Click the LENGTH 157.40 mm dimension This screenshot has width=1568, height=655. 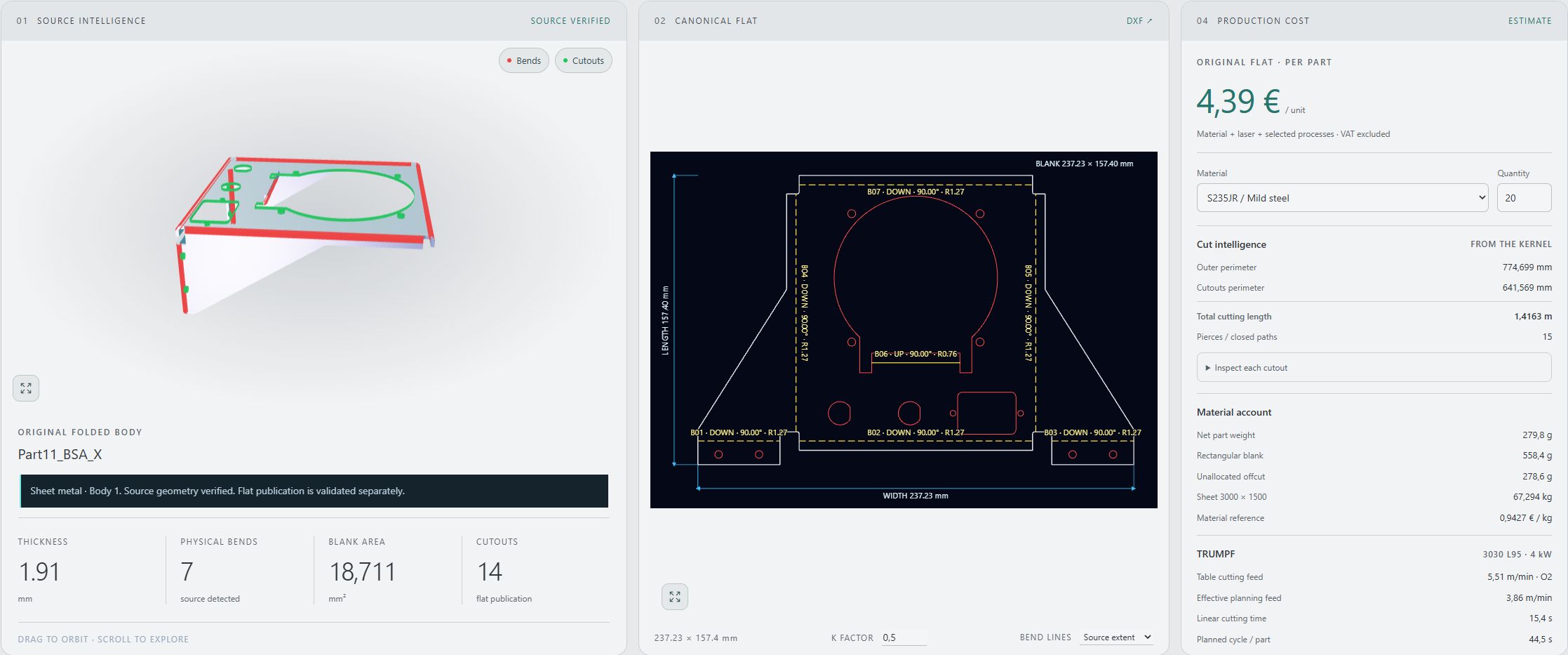pos(665,320)
